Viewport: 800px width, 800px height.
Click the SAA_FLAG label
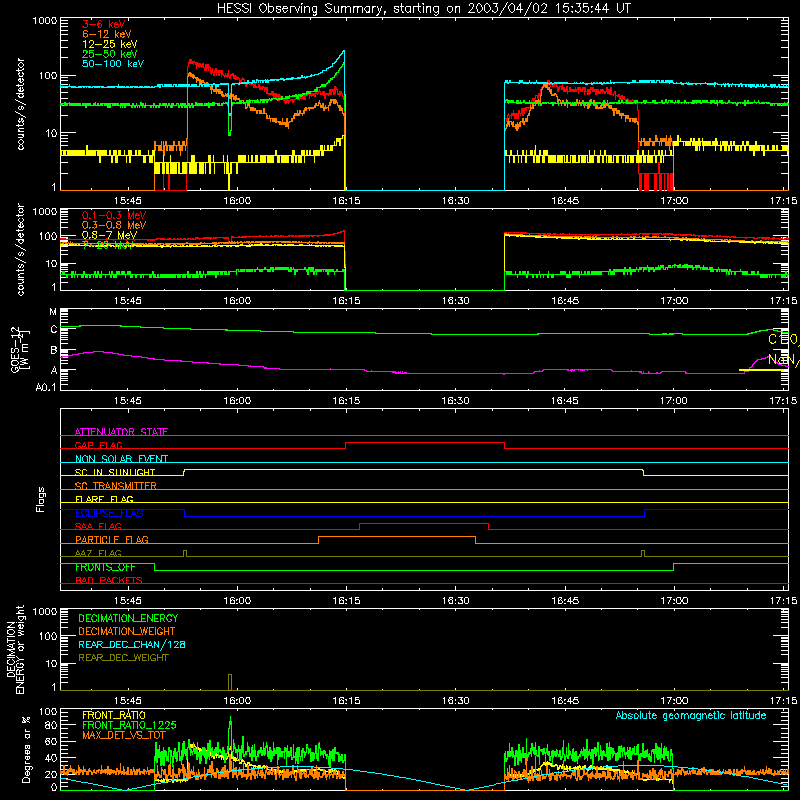(98, 526)
